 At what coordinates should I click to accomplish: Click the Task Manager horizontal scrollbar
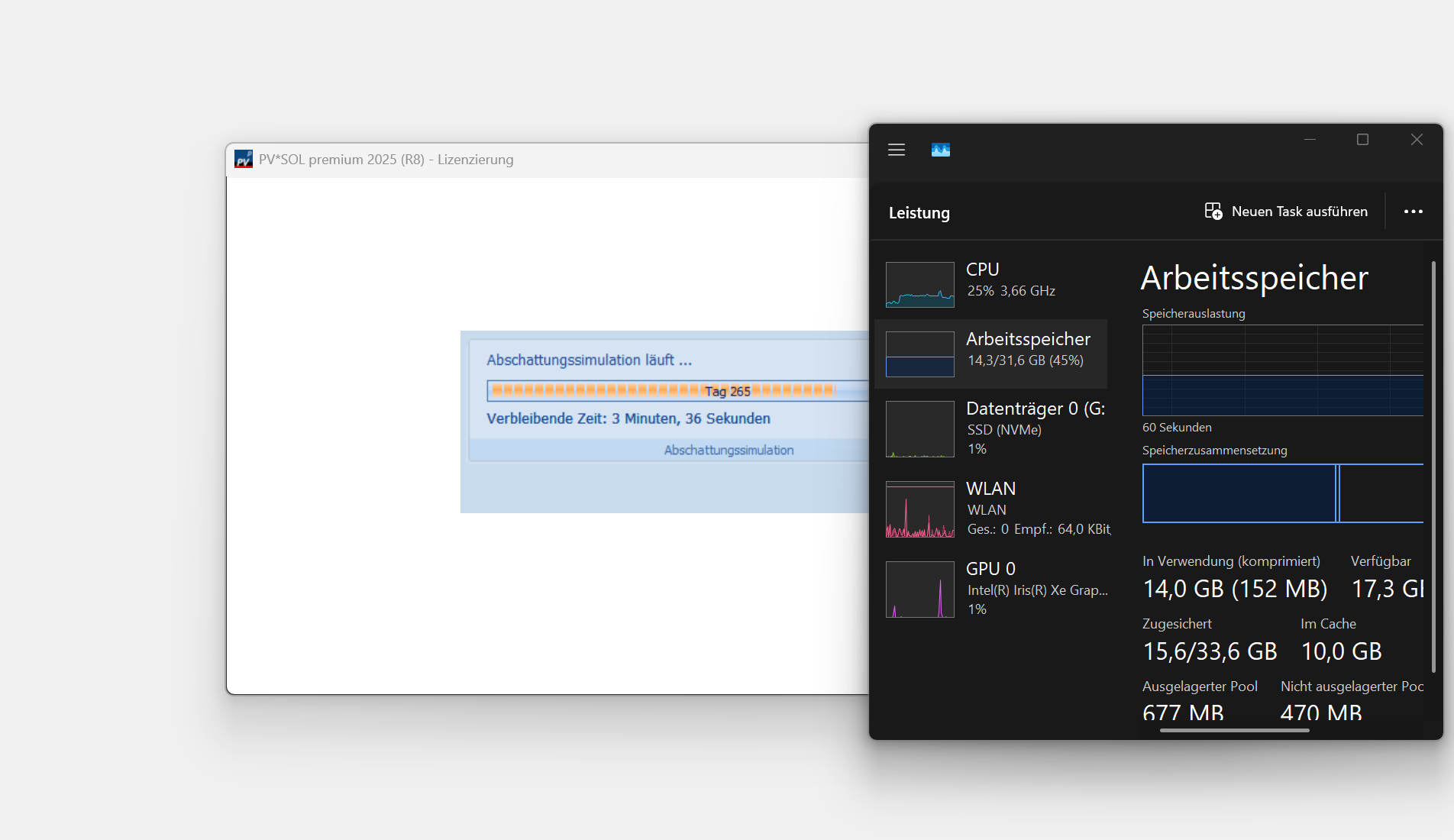[1234, 731]
